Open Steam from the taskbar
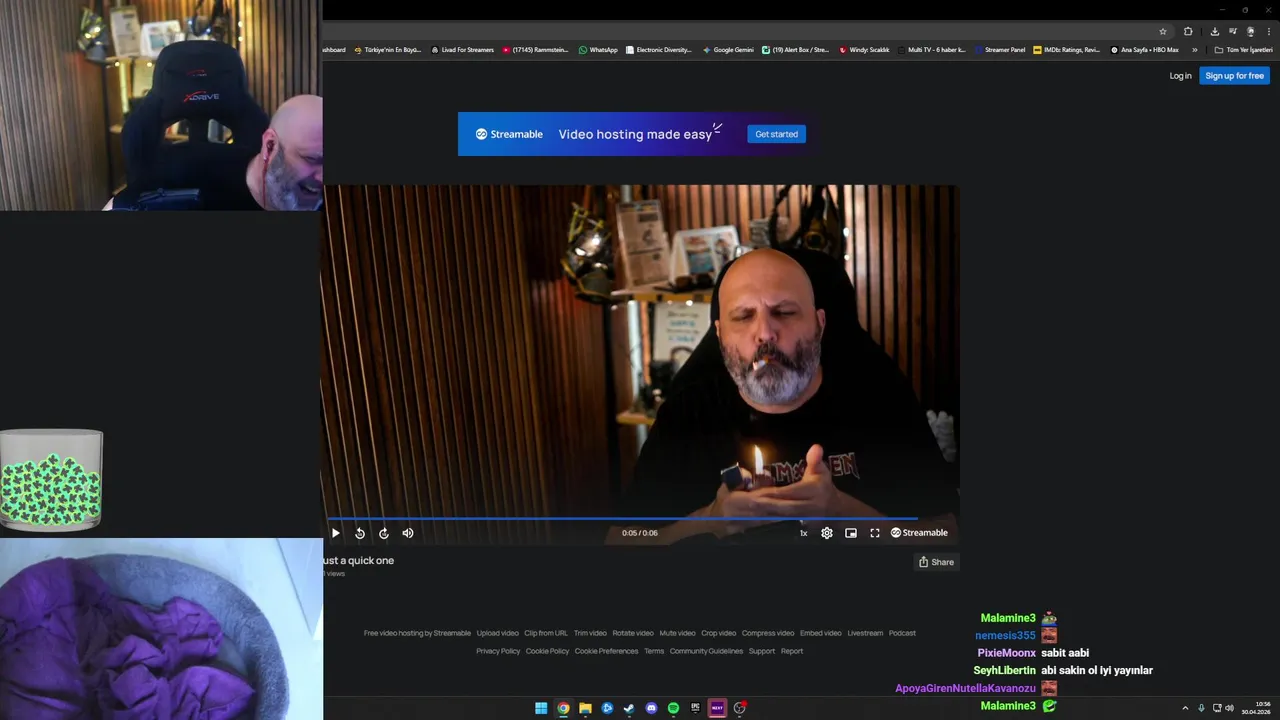 [629, 708]
